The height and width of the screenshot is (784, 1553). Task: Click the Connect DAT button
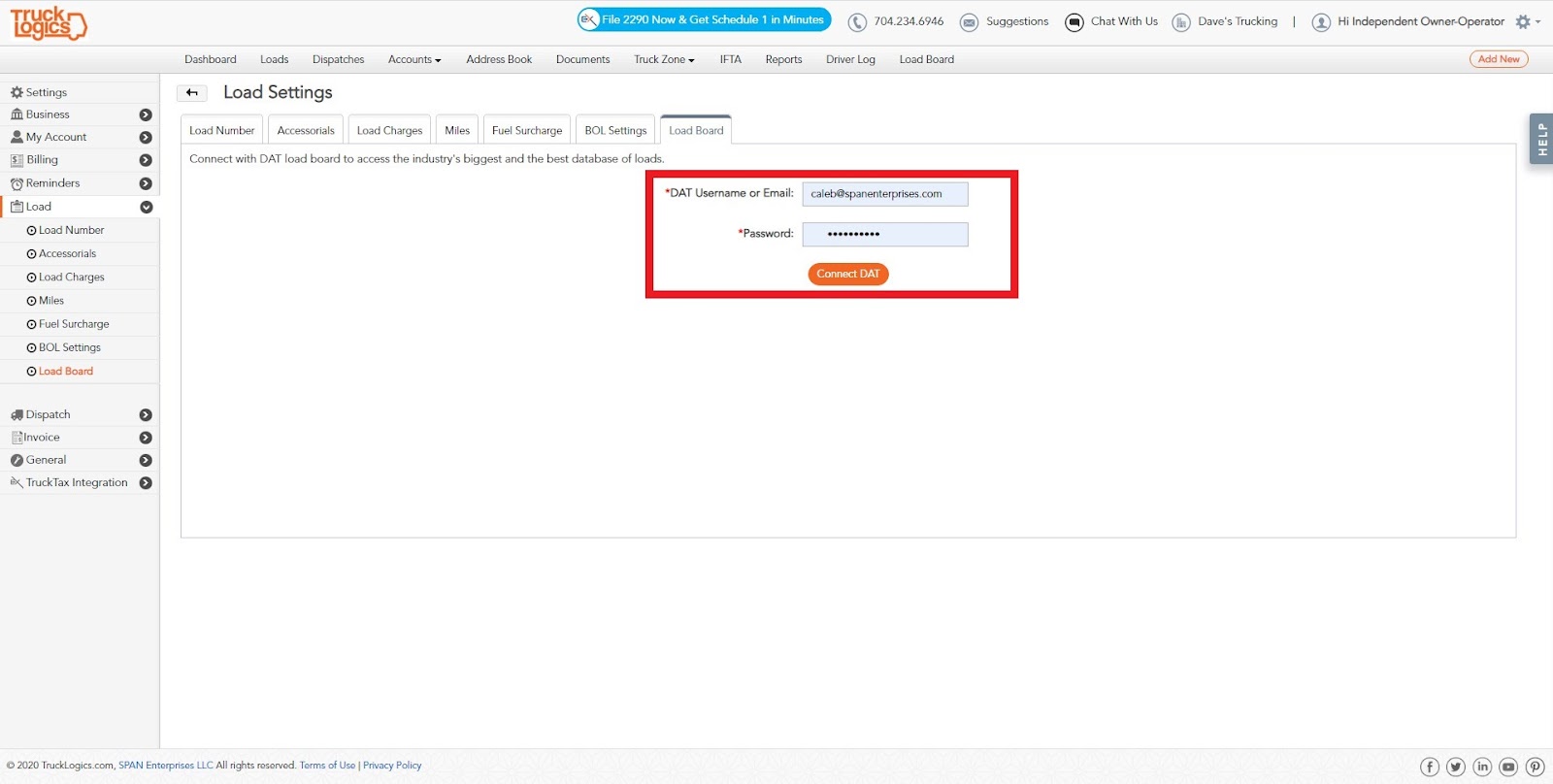(848, 275)
